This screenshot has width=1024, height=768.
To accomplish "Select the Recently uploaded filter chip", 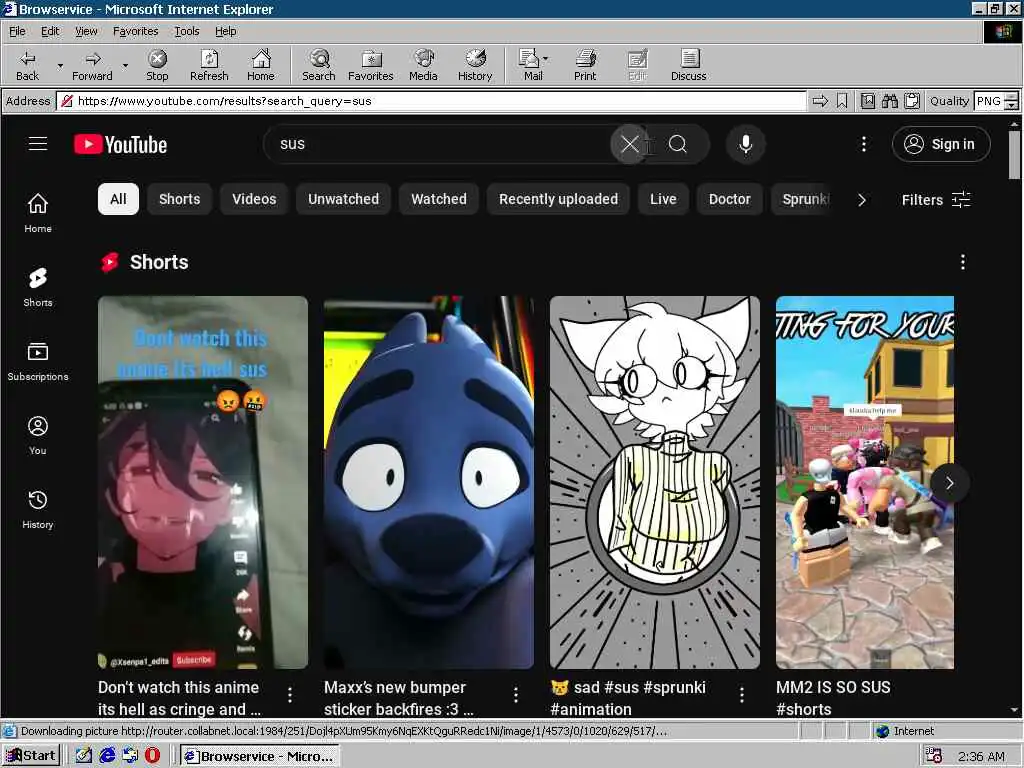I will click(x=558, y=199).
